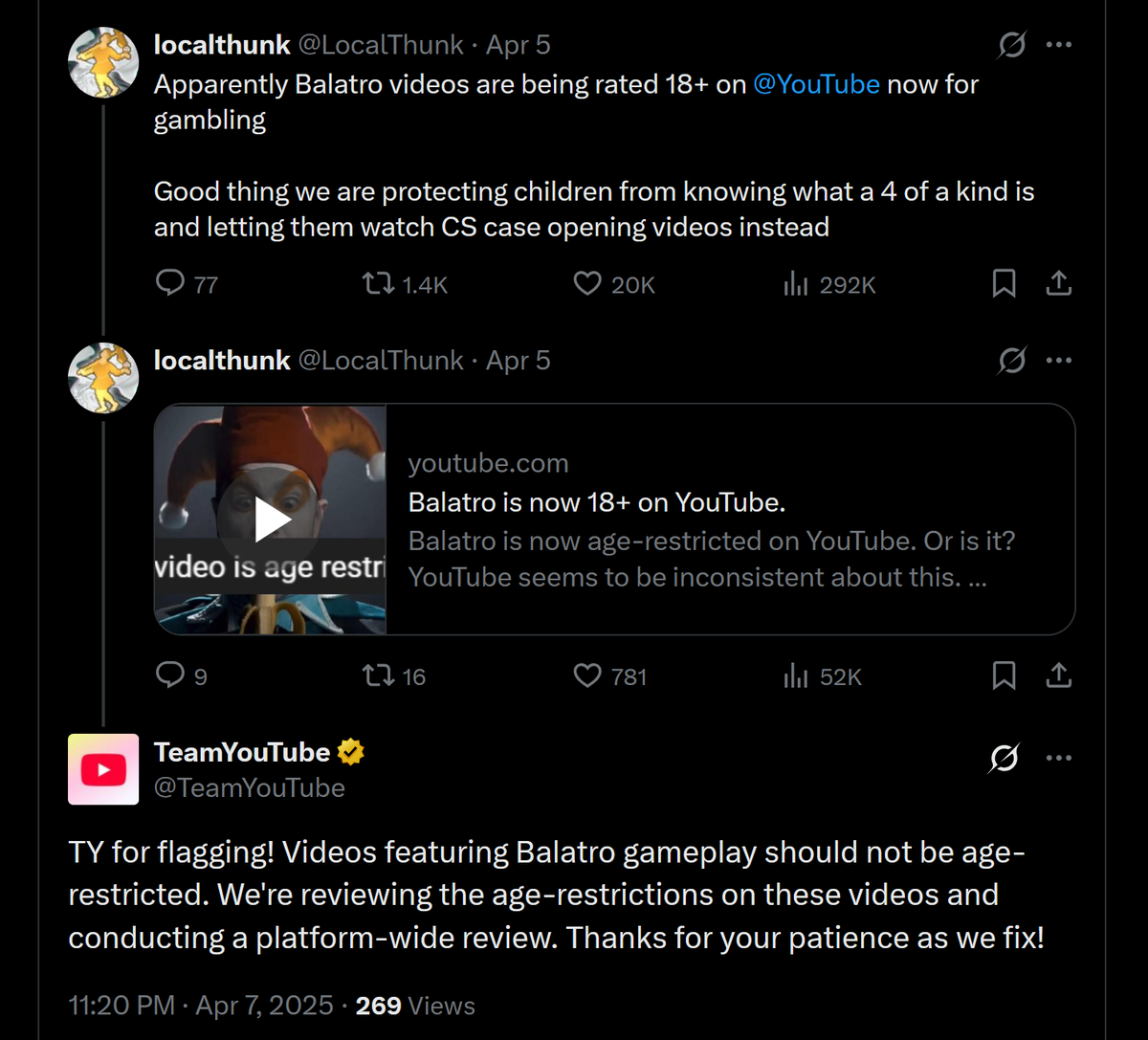Reply to the tweet with 9 replies
1148x1040 pixels.
pos(170,675)
